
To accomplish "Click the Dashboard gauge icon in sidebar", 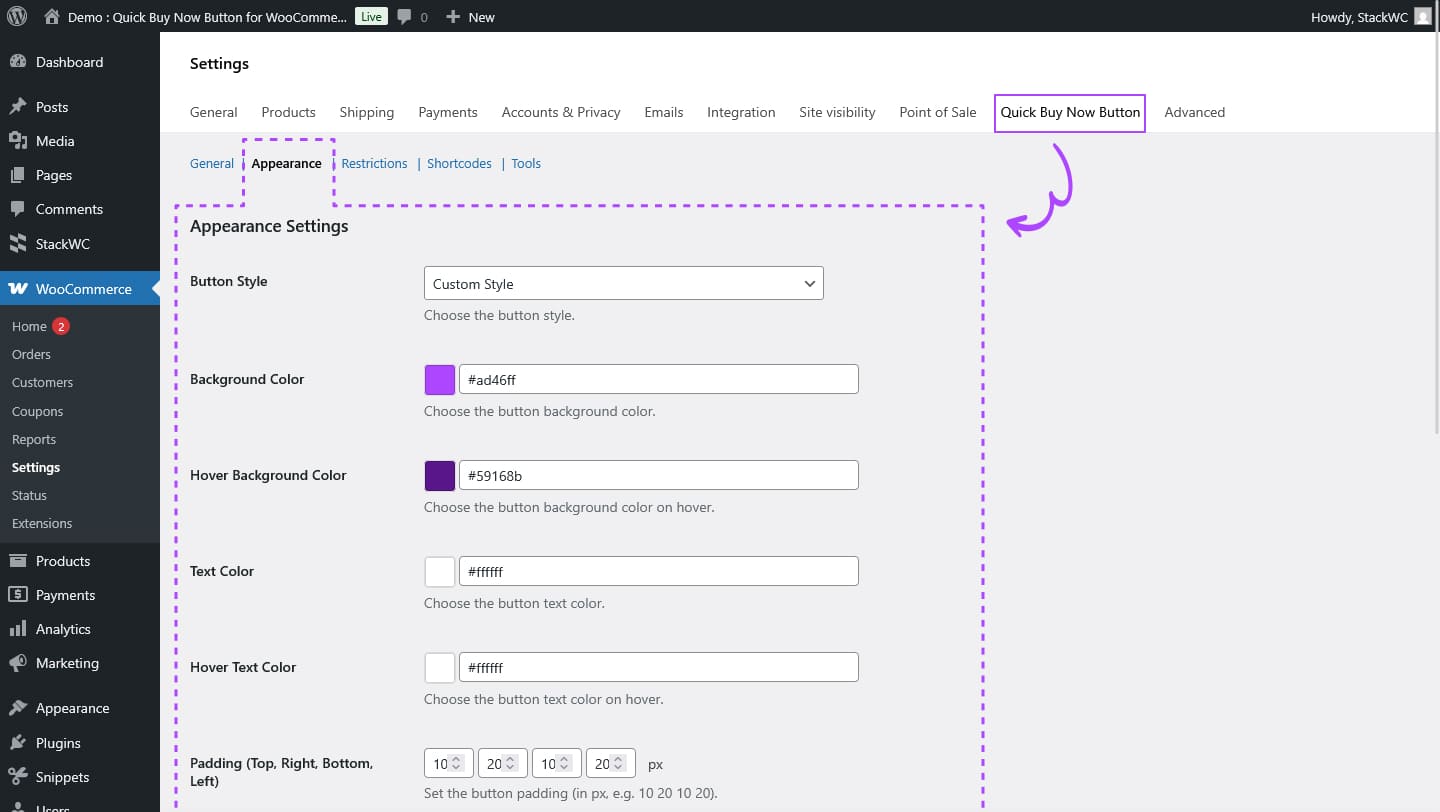I will pyautogui.click(x=18, y=62).
